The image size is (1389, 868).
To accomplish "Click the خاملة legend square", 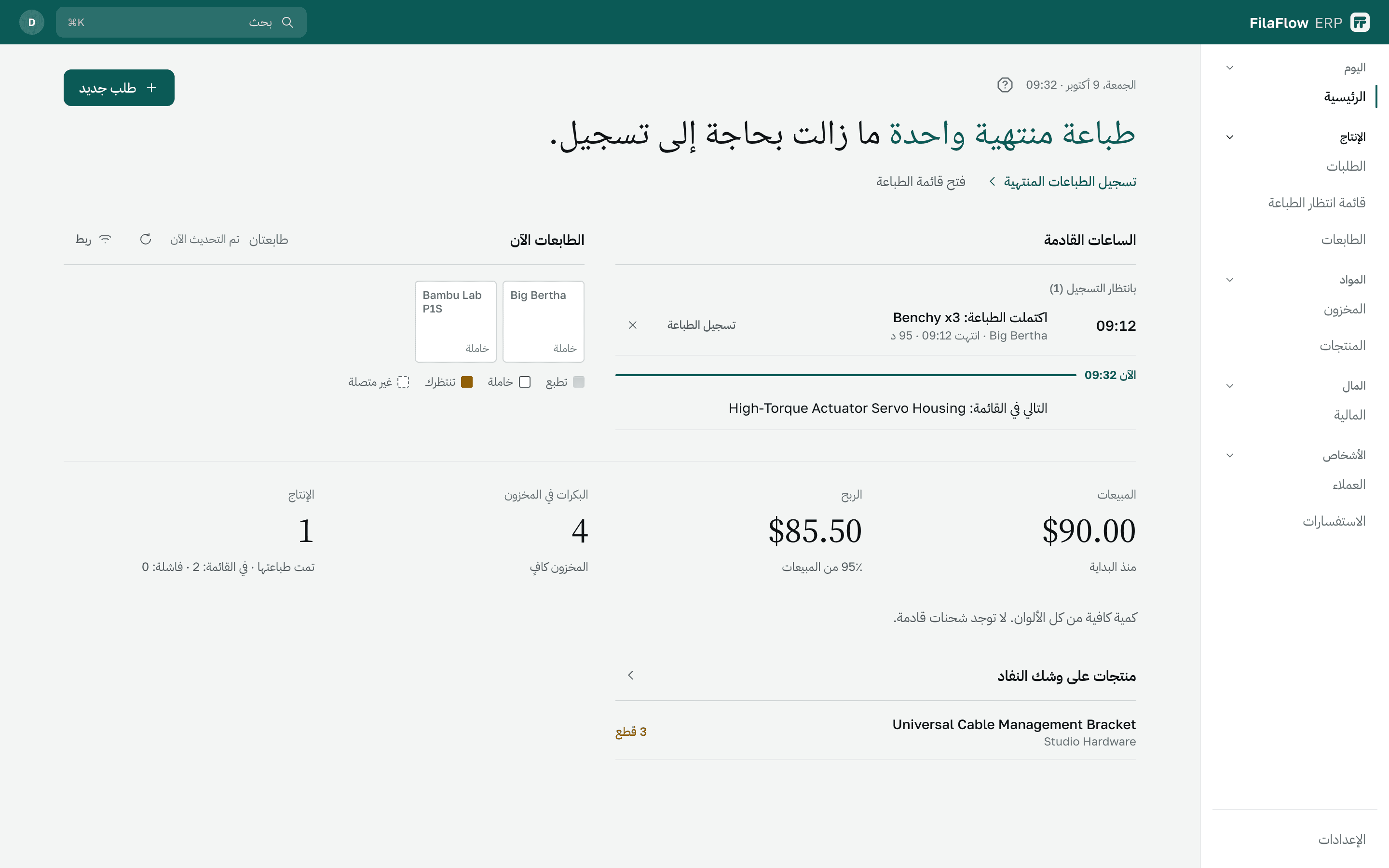I will (525, 382).
